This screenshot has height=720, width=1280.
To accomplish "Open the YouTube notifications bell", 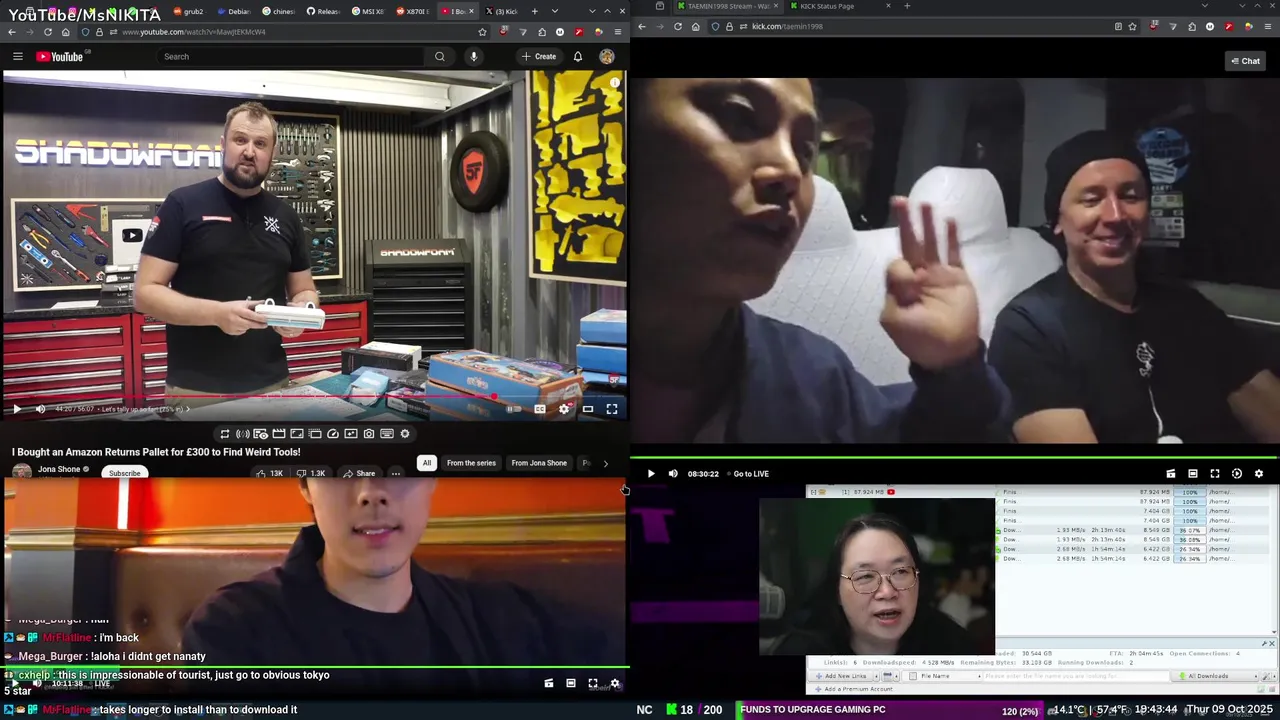I will (x=578, y=56).
